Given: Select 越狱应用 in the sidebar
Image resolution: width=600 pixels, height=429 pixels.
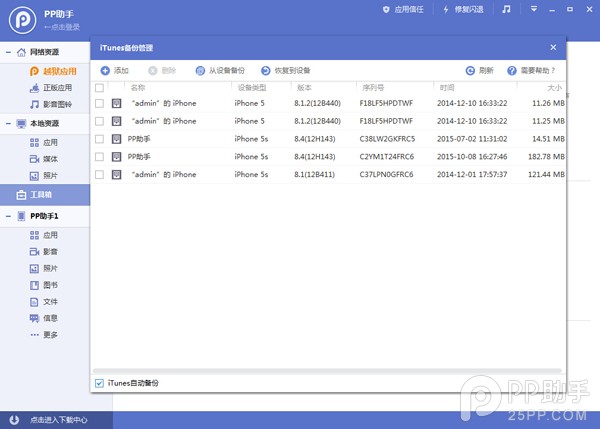Looking at the screenshot, I should [x=59, y=71].
